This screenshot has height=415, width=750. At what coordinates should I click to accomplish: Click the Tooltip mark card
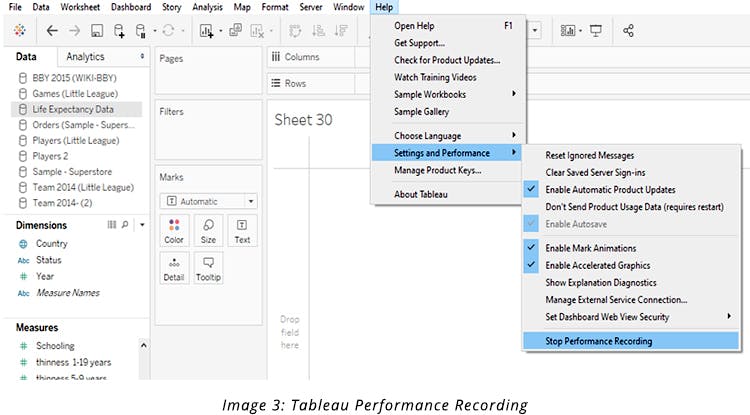click(208, 268)
